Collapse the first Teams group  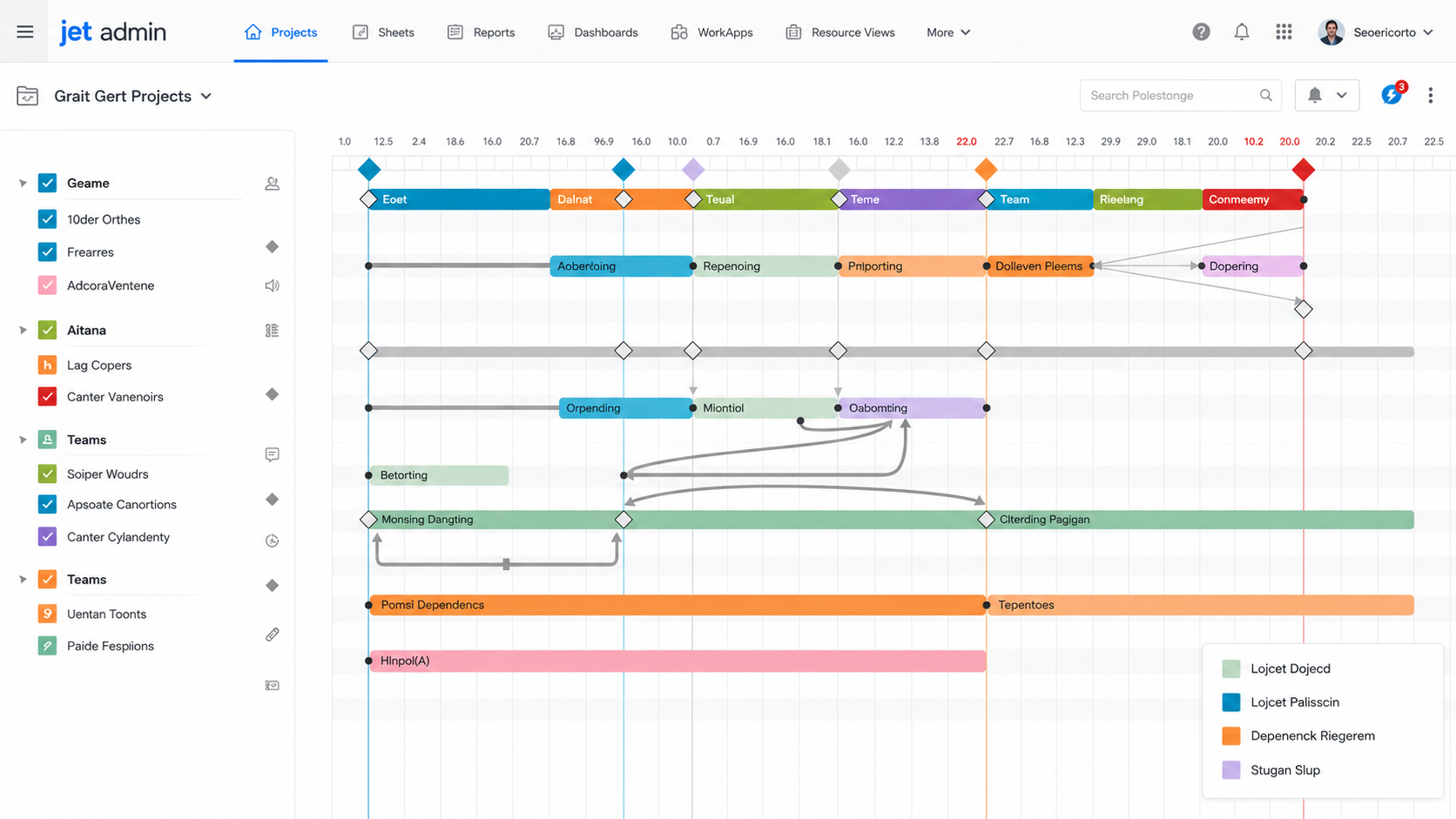(23, 440)
